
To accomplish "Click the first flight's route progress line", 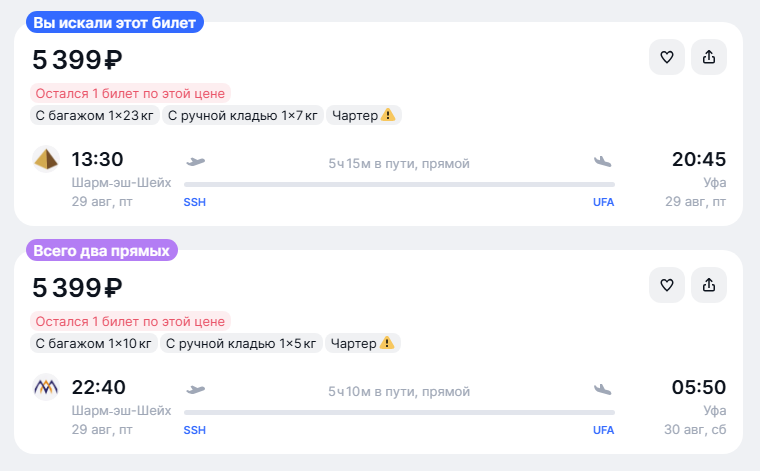I will pyautogui.click(x=399, y=184).
